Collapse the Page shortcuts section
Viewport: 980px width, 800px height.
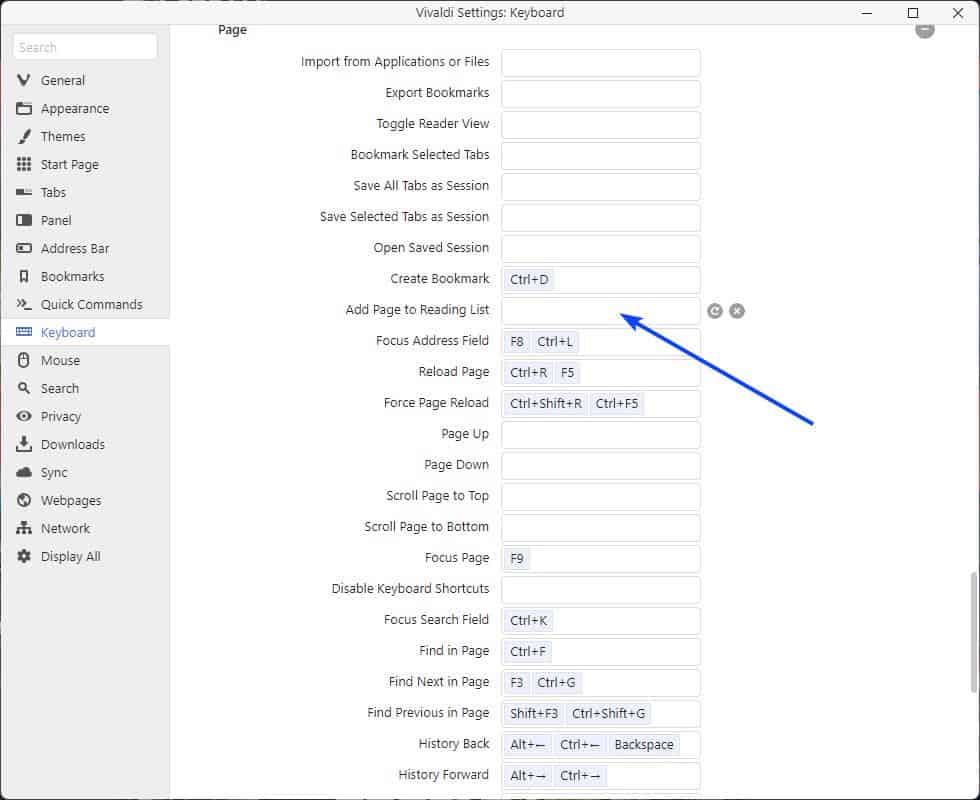pos(923,30)
